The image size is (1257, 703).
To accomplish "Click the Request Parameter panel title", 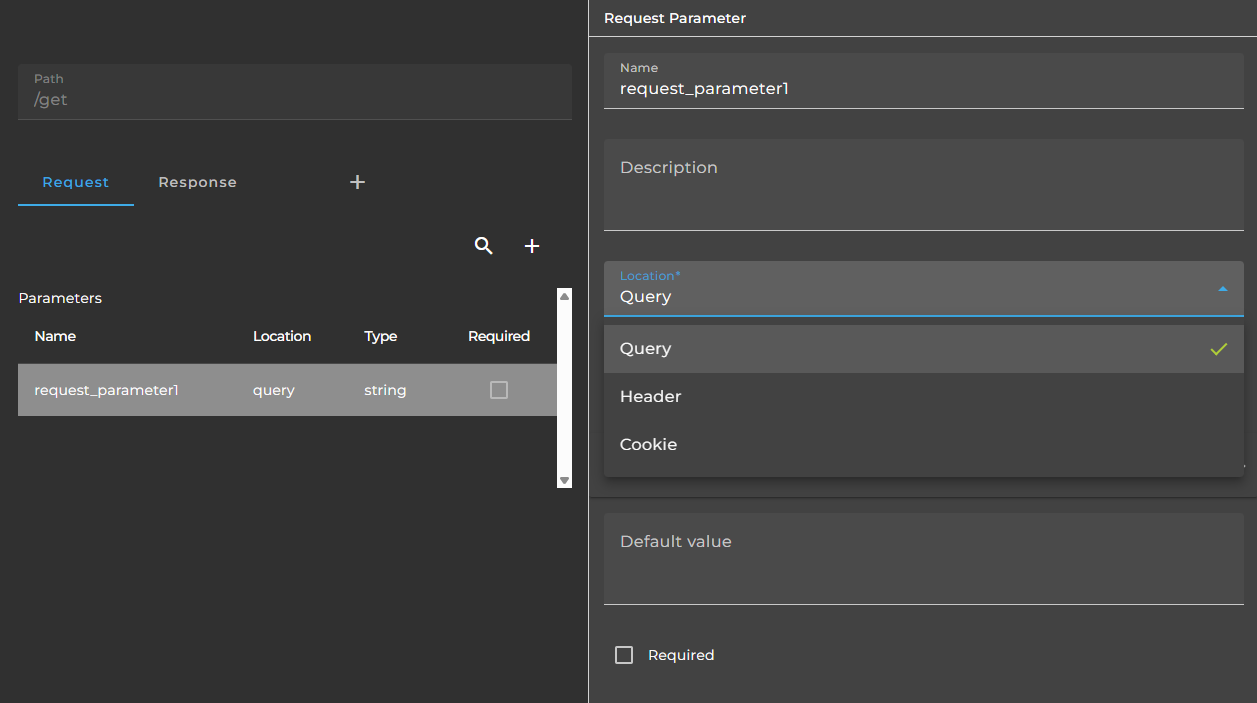I will [x=675, y=18].
